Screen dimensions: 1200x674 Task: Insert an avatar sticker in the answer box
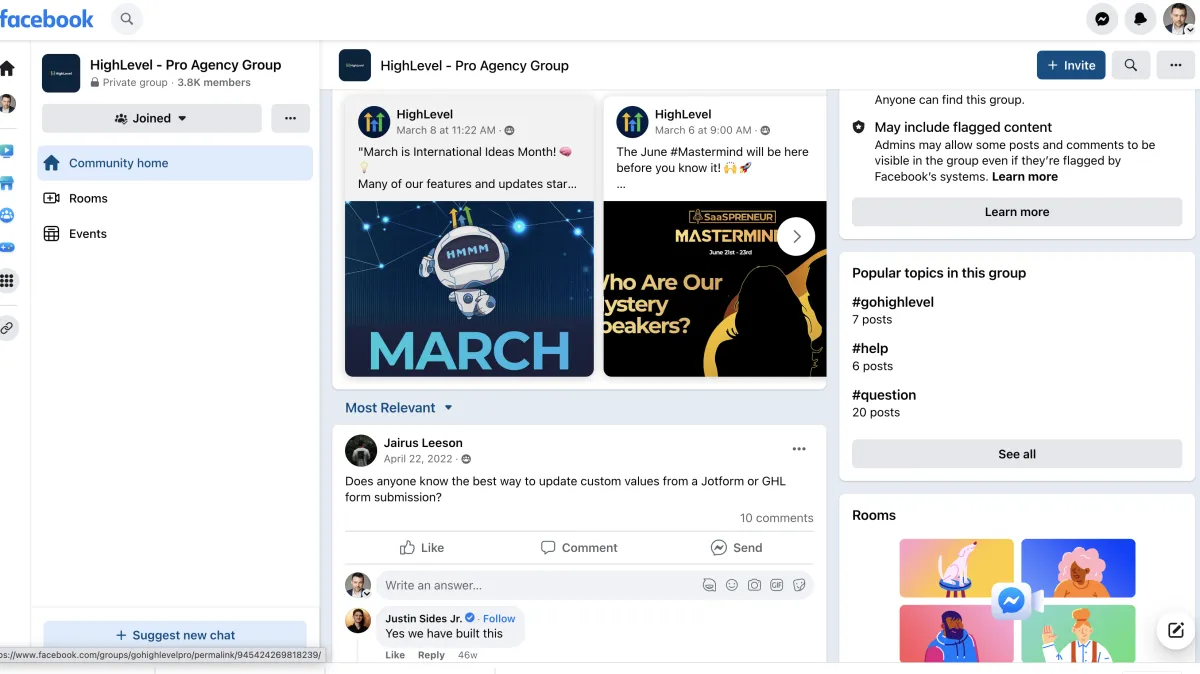click(710, 585)
